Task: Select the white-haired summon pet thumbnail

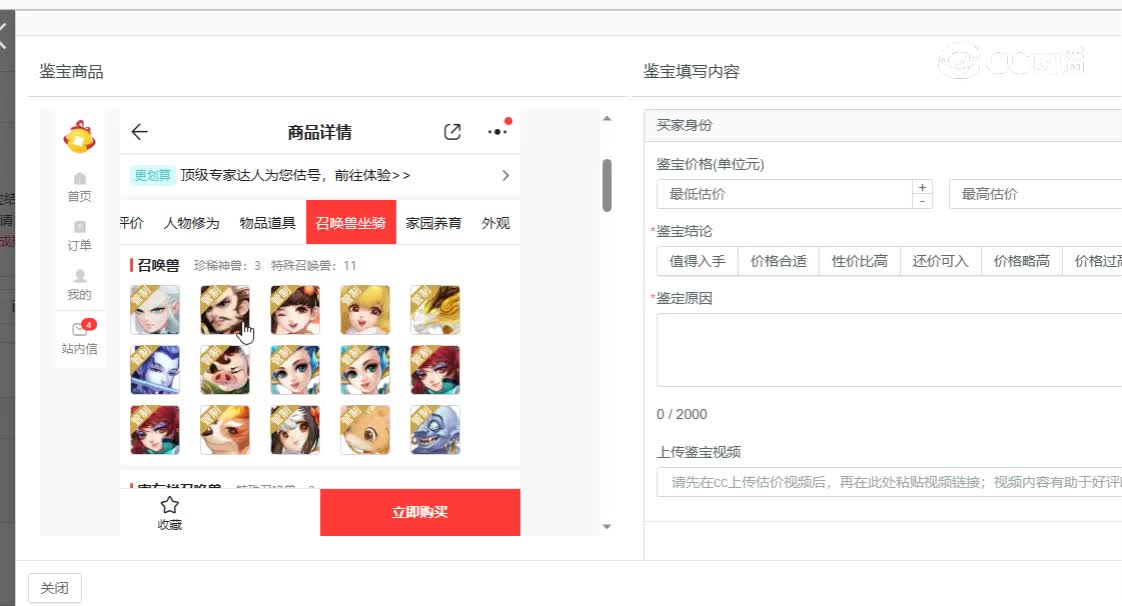Action: coord(155,310)
